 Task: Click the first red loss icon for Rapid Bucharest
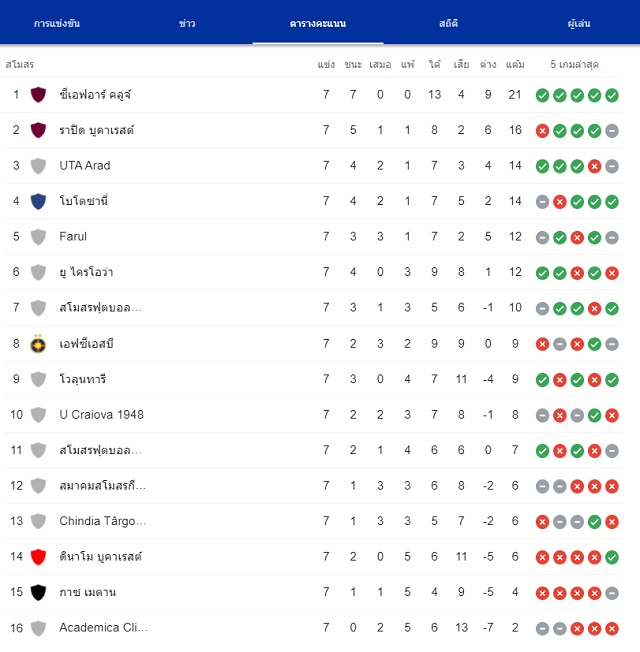point(542,131)
